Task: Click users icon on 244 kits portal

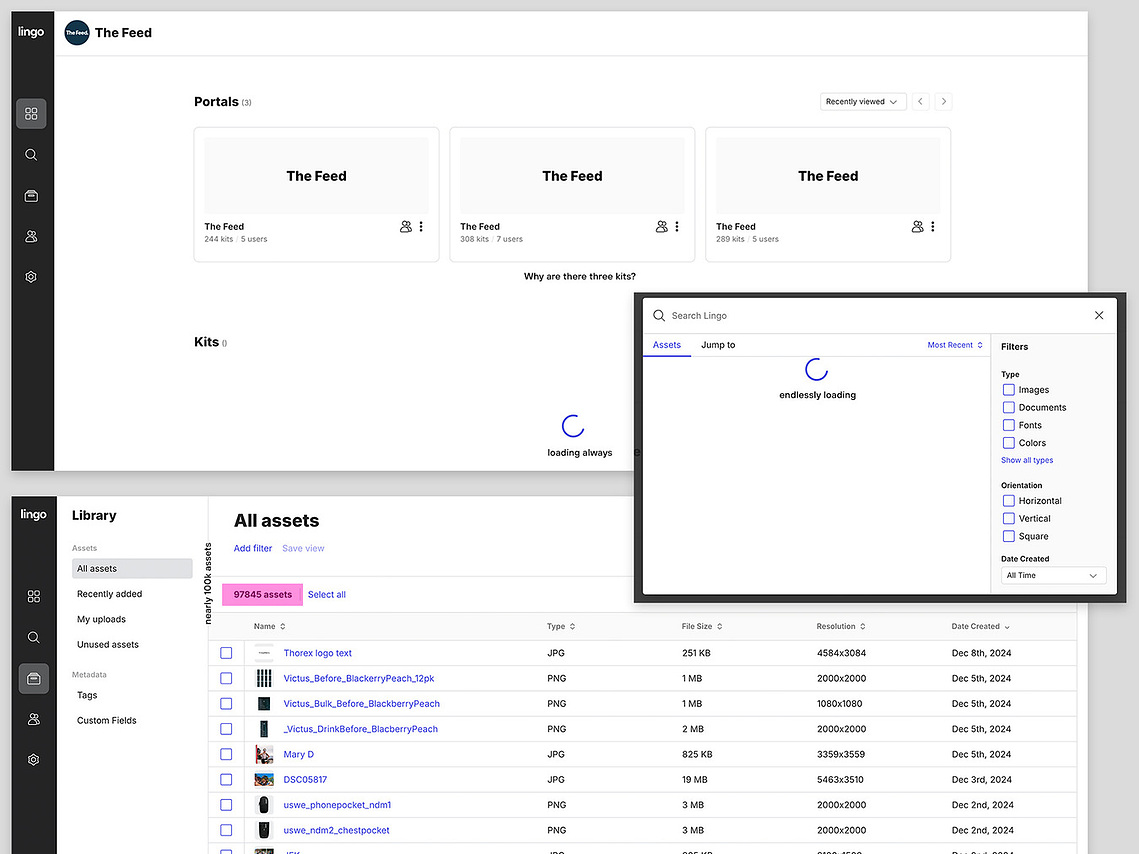Action: [x=405, y=227]
